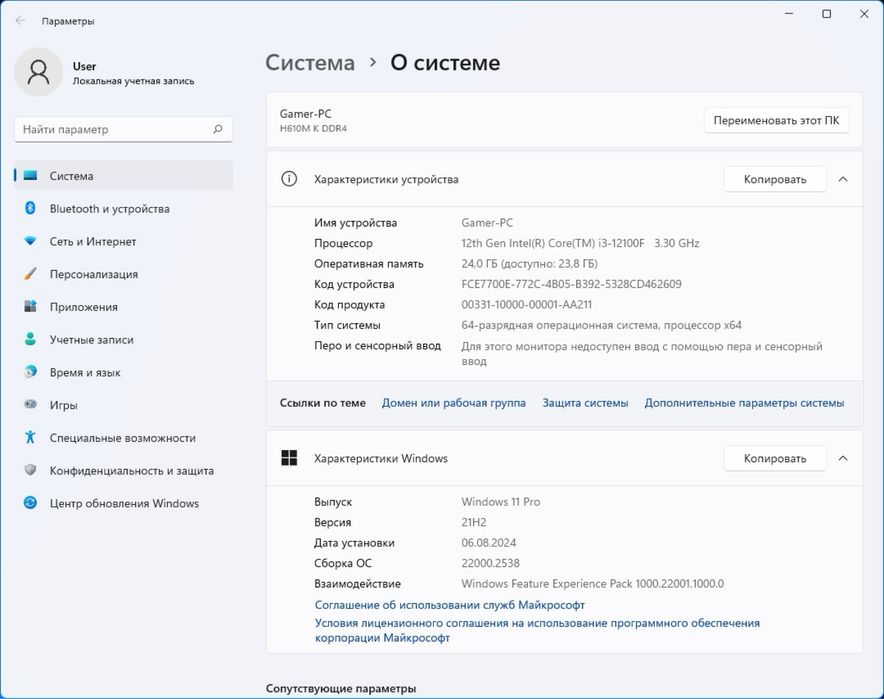Click the Игры gamepad icon
884x699 pixels.
pos(30,405)
